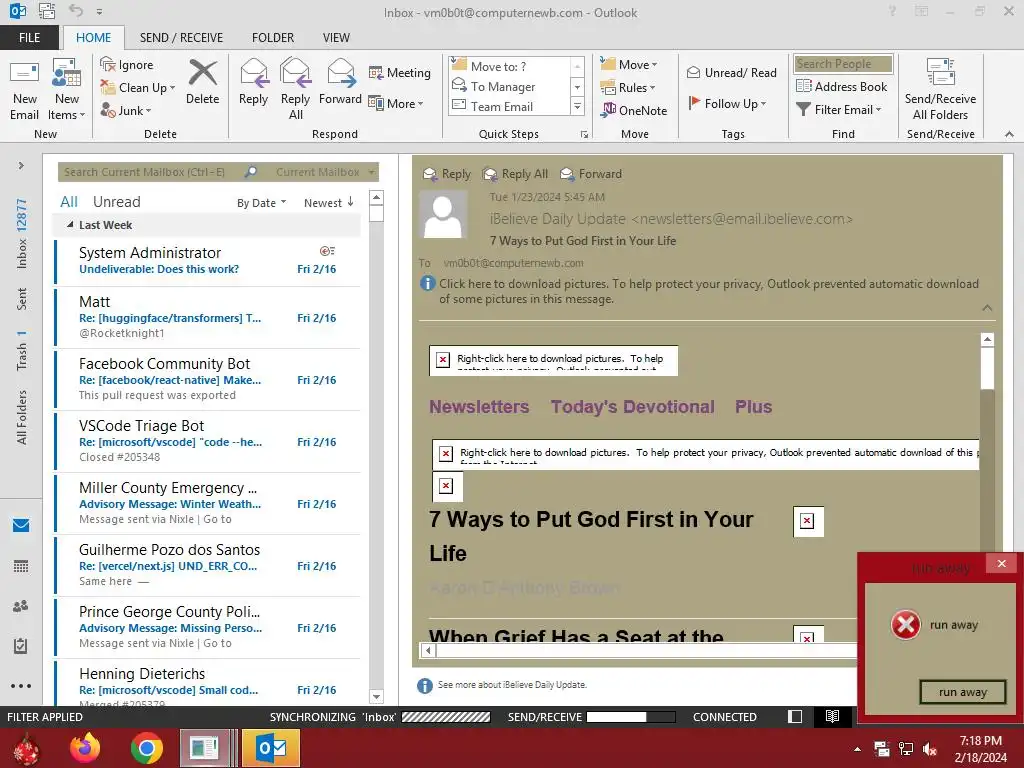Image resolution: width=1024 pixels, height=768 pixels.
Task: Click the ribbon Reply All button
Action: 295,89
